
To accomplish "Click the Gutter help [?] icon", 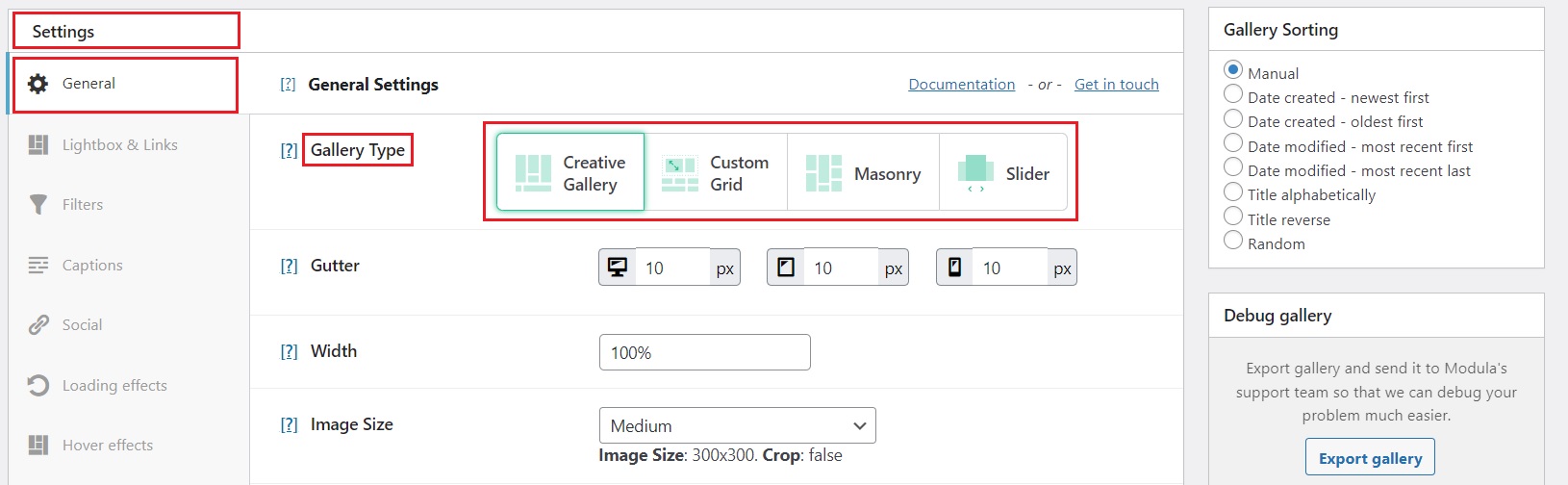I will tap(289, 267).
